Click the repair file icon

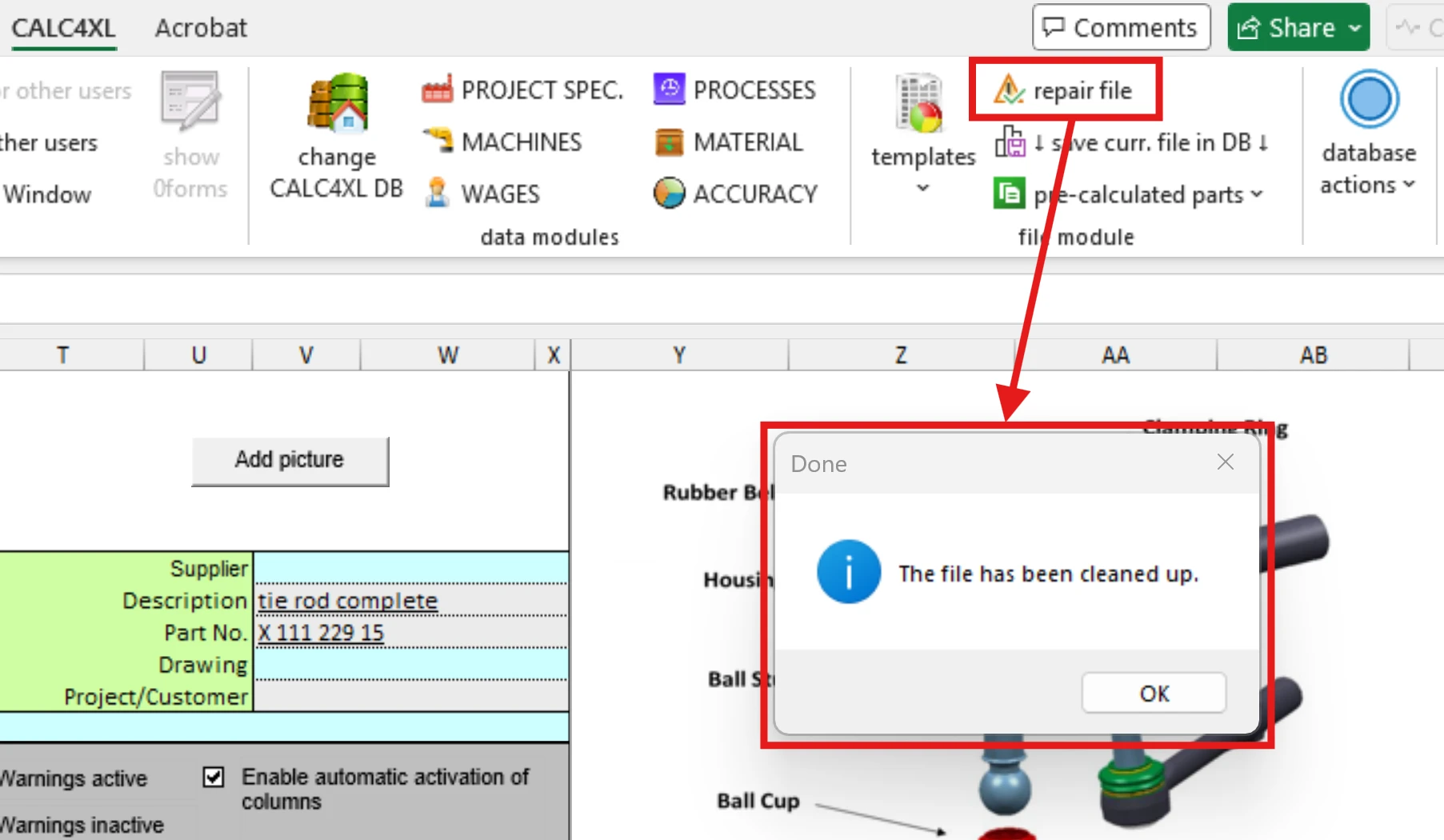pyautogui.click(x=1009, y=90)
